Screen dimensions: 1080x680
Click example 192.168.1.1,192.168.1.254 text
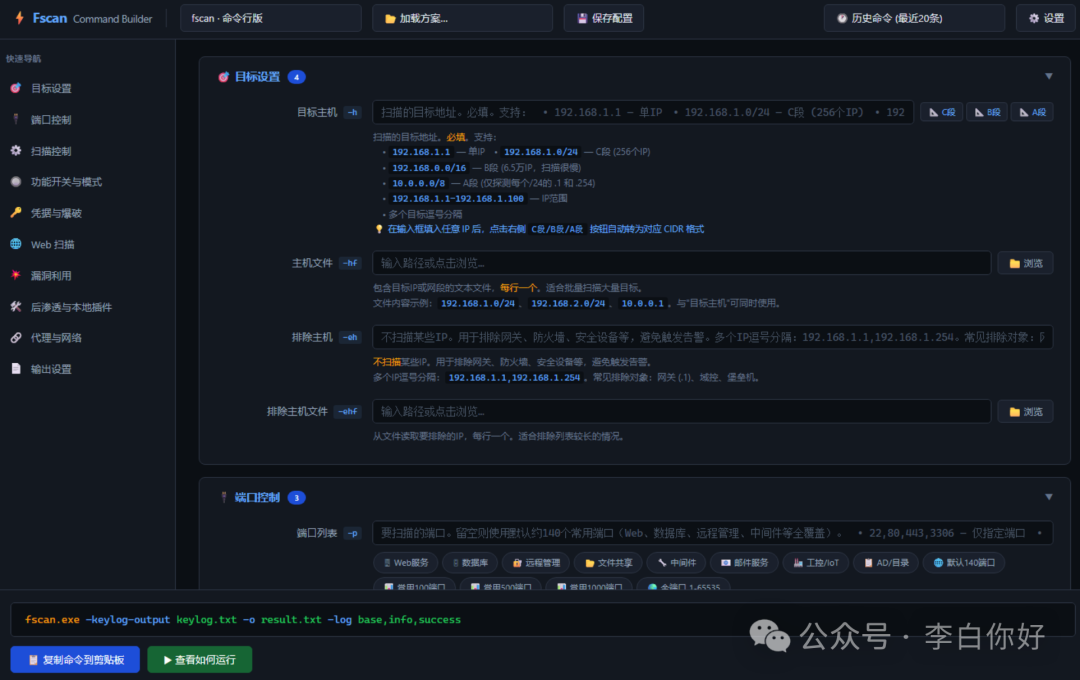tap(515, 378)
